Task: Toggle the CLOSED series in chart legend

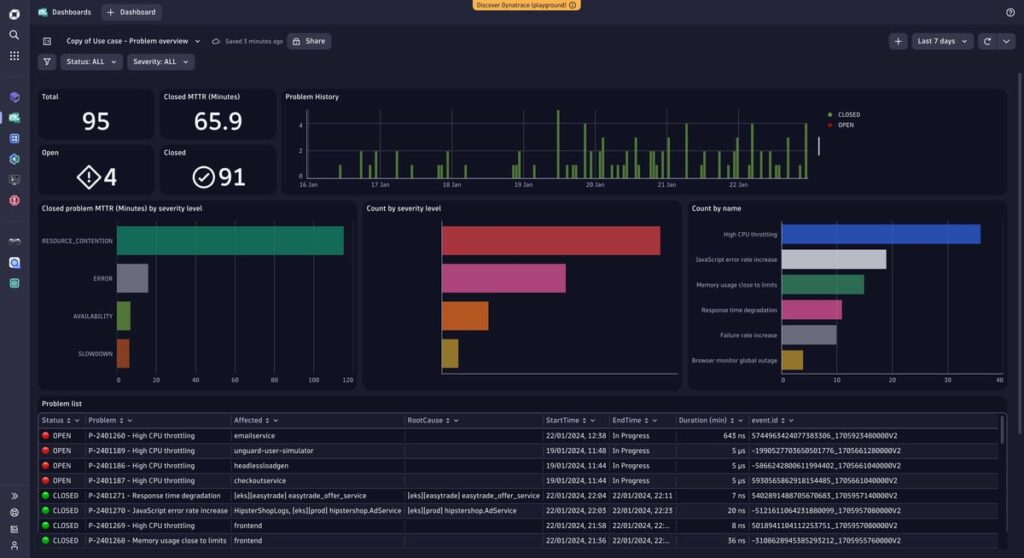Action: (848, 115)
